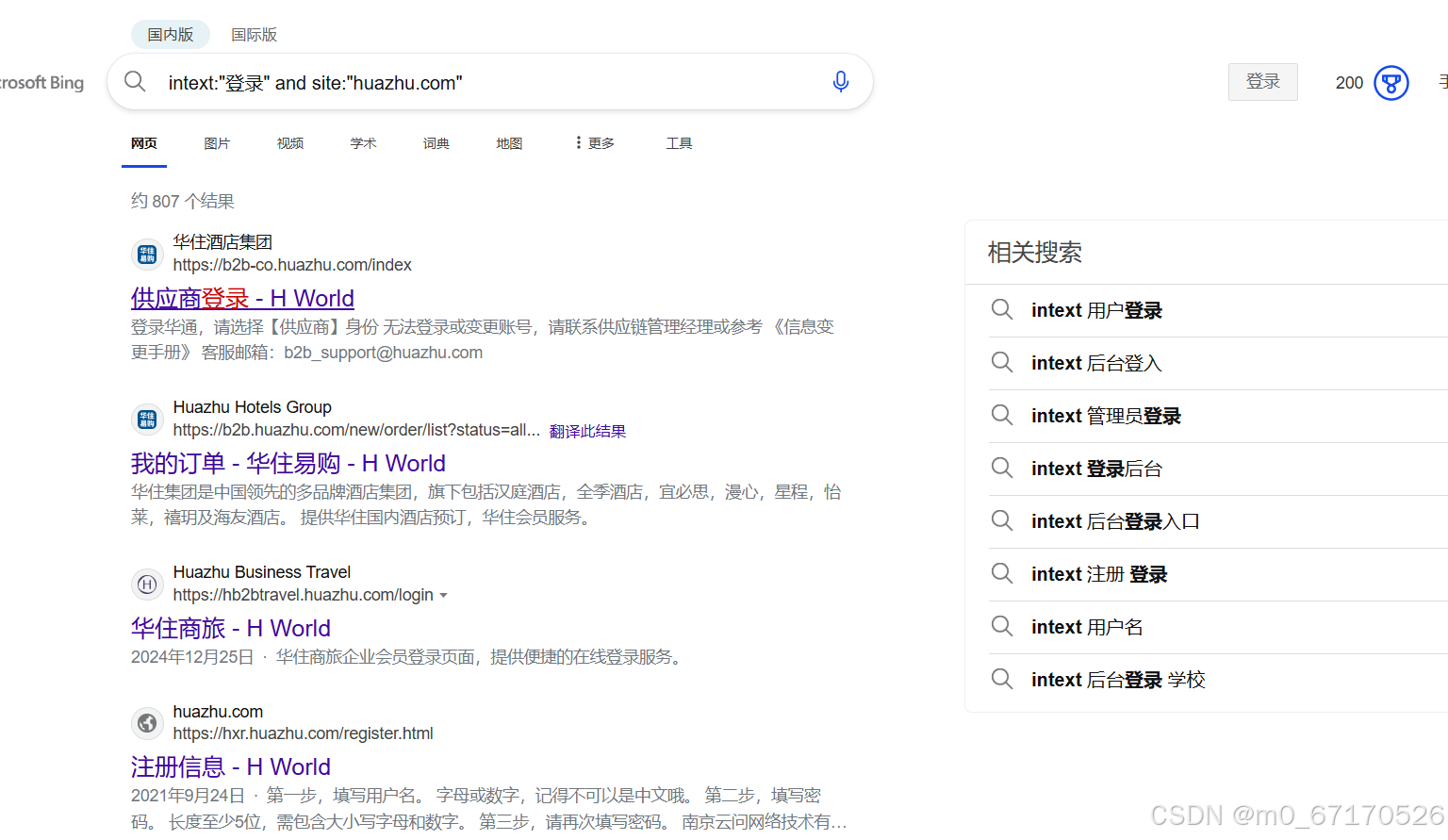1448x840 pixels.
Task: Switch to the 词典 tab
Action: click(x=436, y=143)
